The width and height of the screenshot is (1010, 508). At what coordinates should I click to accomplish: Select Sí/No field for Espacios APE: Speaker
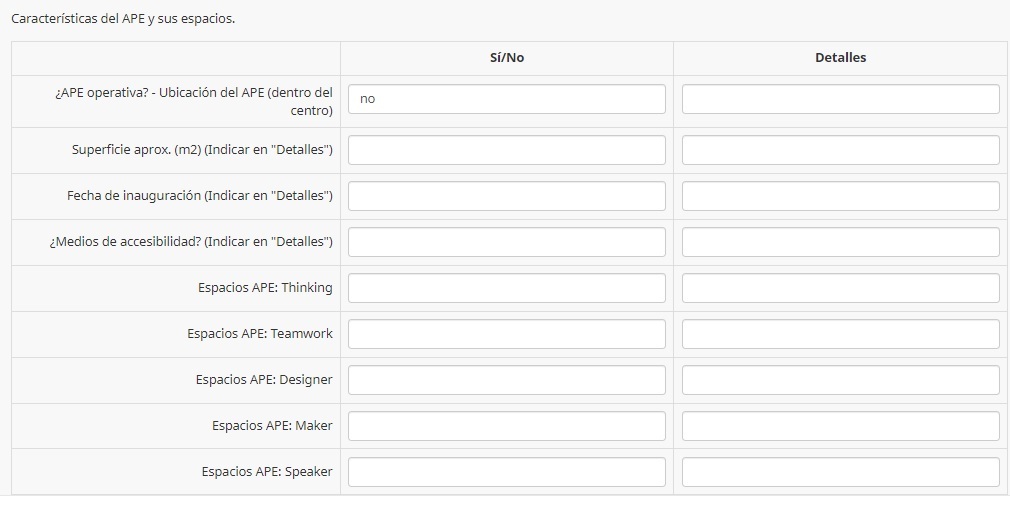click(x=506, y=472)
